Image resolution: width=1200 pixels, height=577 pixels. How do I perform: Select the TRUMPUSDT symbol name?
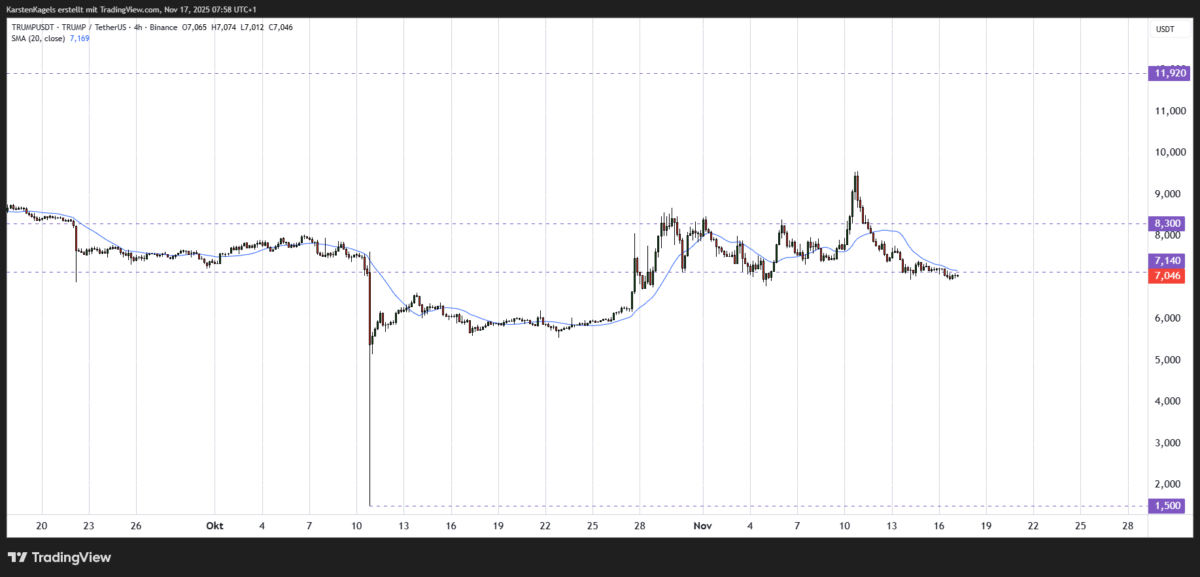pyautogui.click(x=33, y=27)
